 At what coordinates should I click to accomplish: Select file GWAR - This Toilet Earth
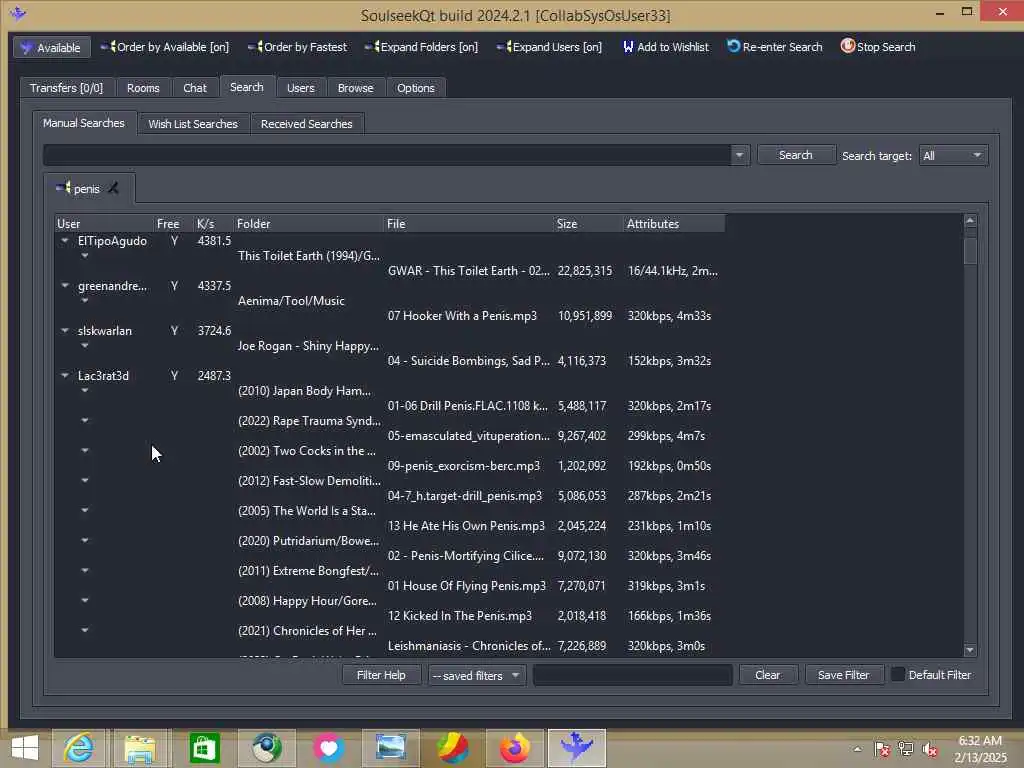click(468, 270)
